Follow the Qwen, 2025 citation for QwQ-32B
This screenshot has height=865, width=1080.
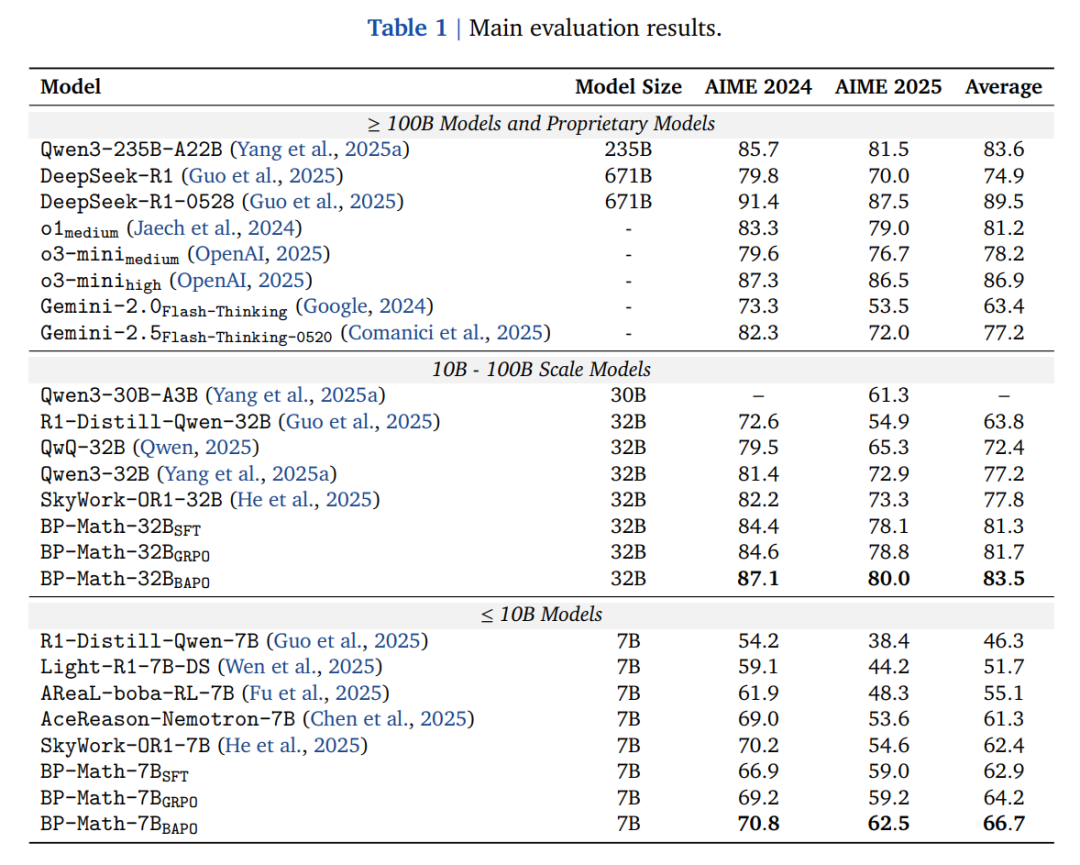click(x=196, y=448)
